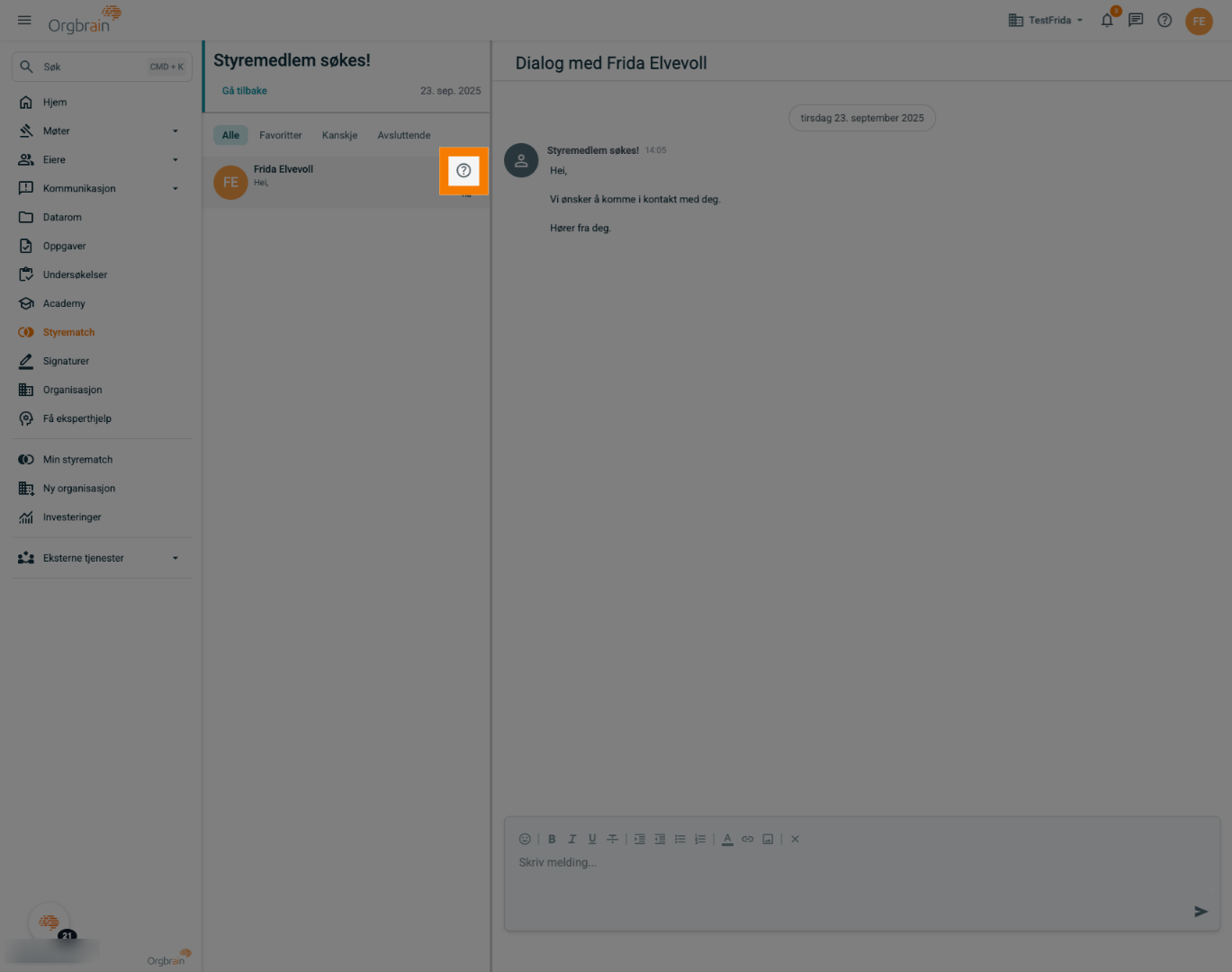Send the message with arrow icon
Image resolution: width=1232 pixels, height=972 pixels.
pos(1201,912)
